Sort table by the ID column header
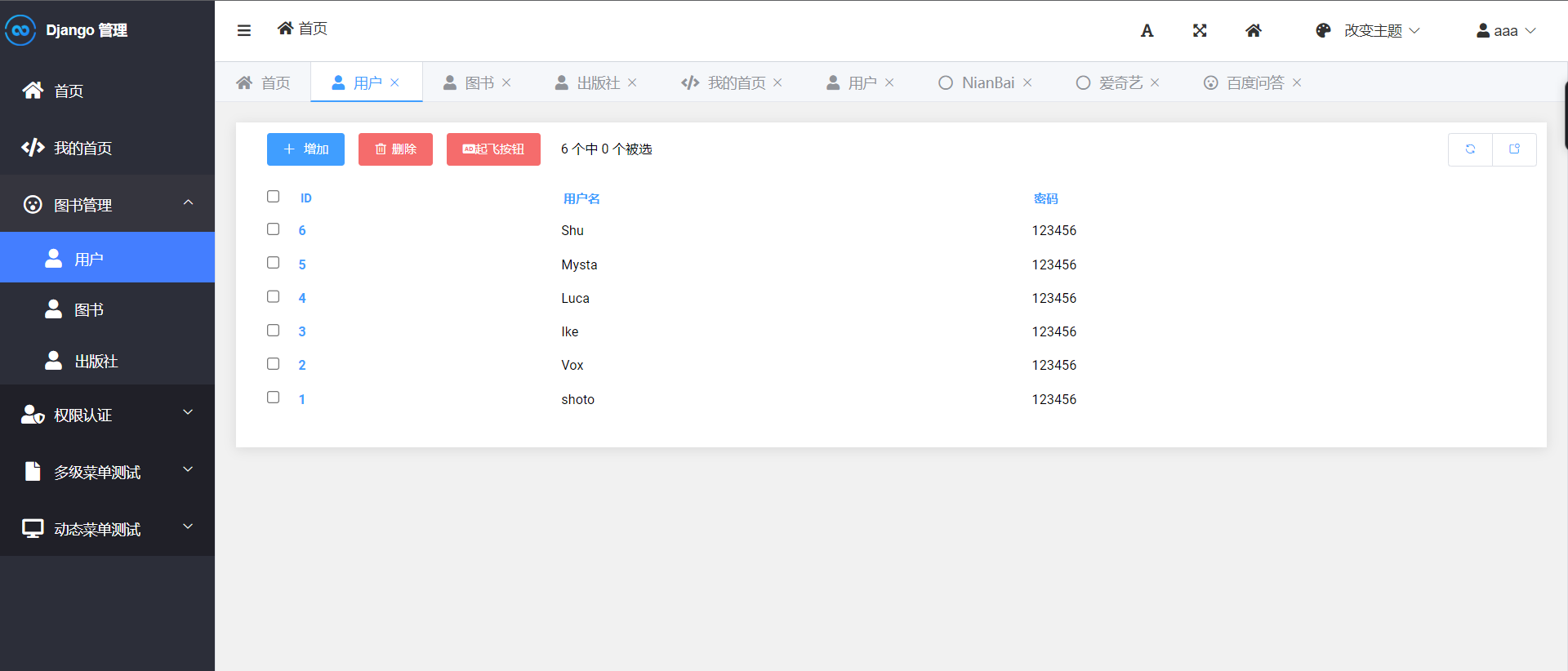Viewport: 1568px width, 671px height. tap(306, 198)
